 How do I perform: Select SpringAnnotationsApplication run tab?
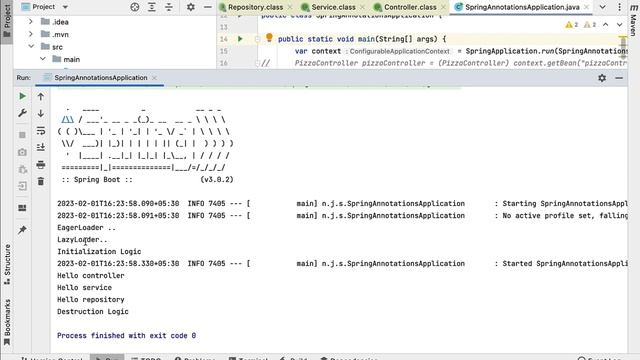(x=100, y=78)
